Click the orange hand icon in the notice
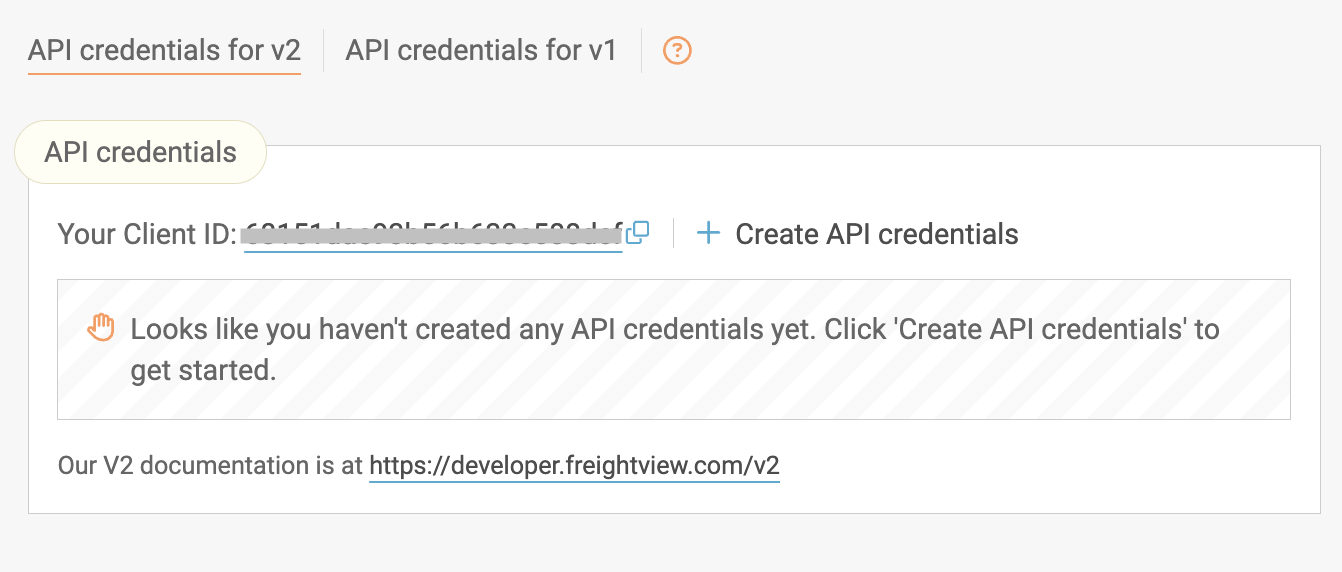Viewport: 1342px width, 572px height. click(101, 328)
